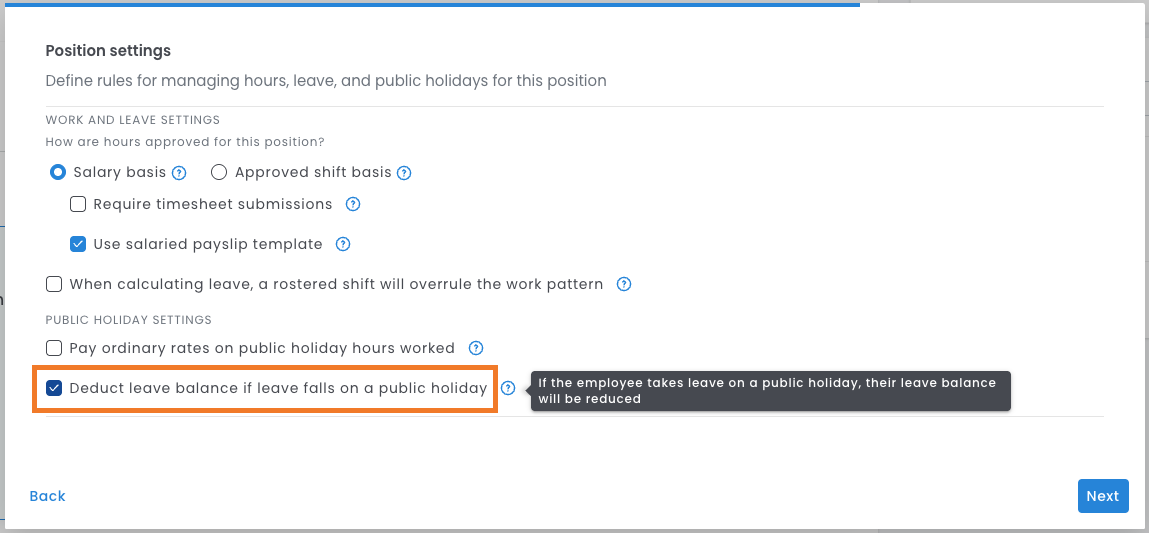1149x533 pixels.
Task: Click help icon beside Deduct leave balance
Action: click(508, 388)
